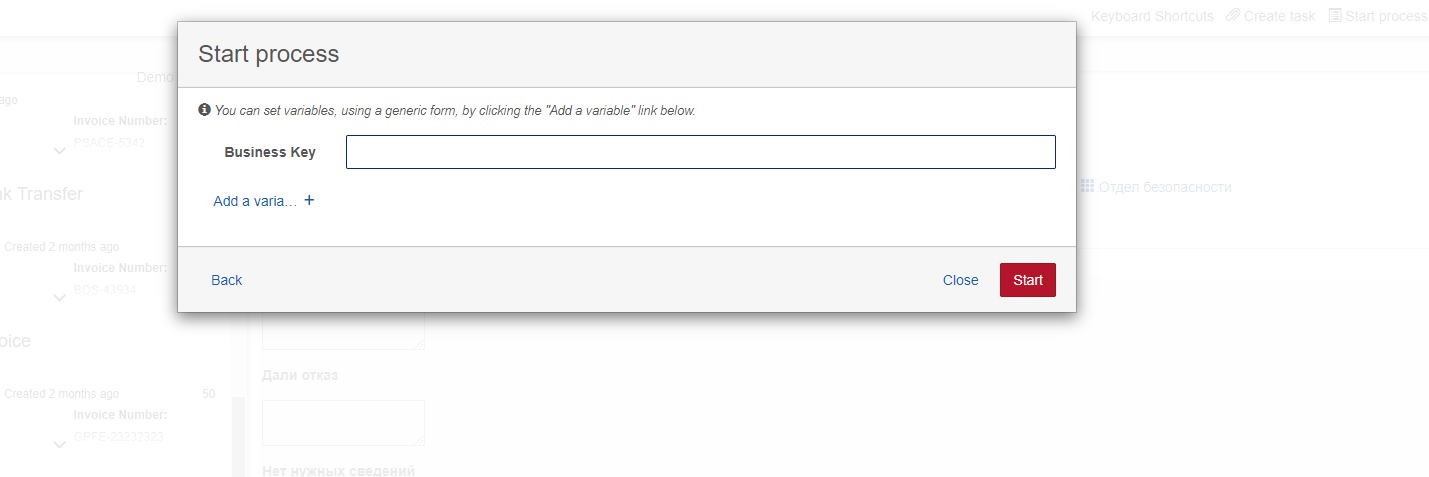The height and width of the screenshot is (477, 1429).
Task: Click the task list vertical scrollbar
Action: pyautogui.click(x=238, y=437)
